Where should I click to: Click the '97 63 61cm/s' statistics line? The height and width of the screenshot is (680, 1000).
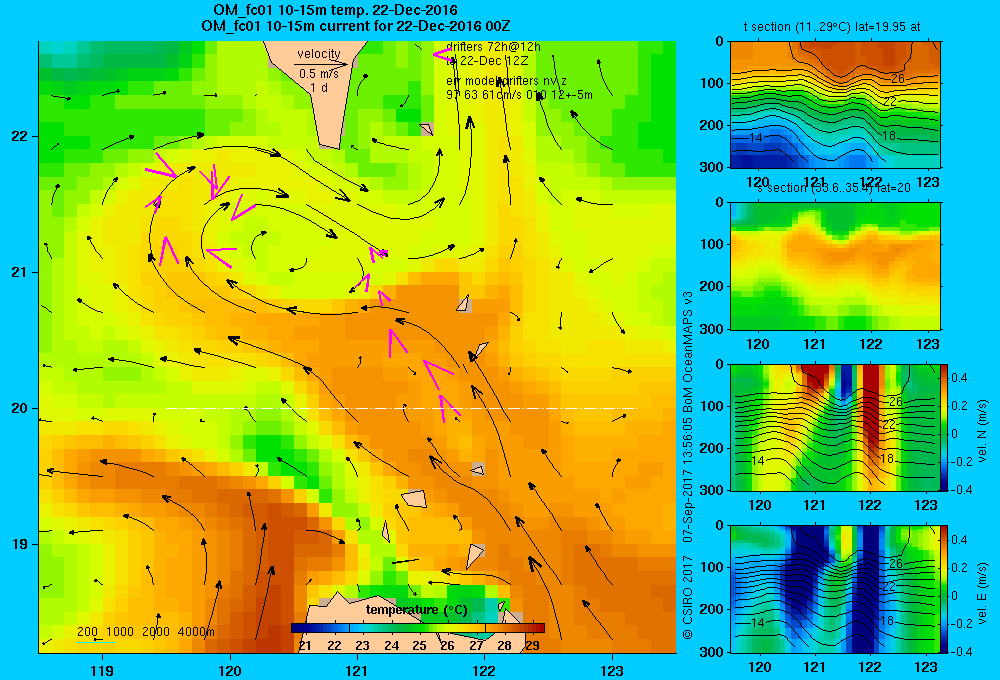[x=519, y=95]
